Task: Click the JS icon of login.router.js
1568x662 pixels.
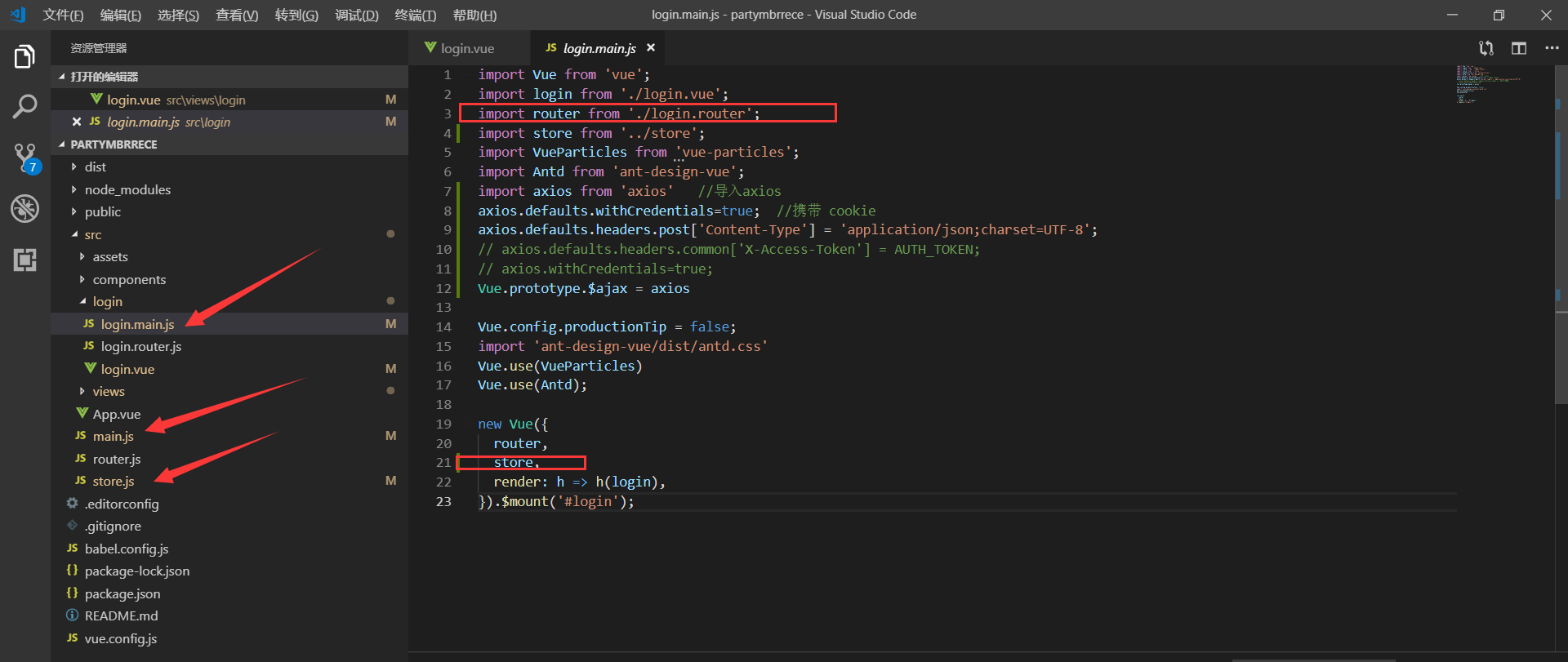Action: (88, 346)
